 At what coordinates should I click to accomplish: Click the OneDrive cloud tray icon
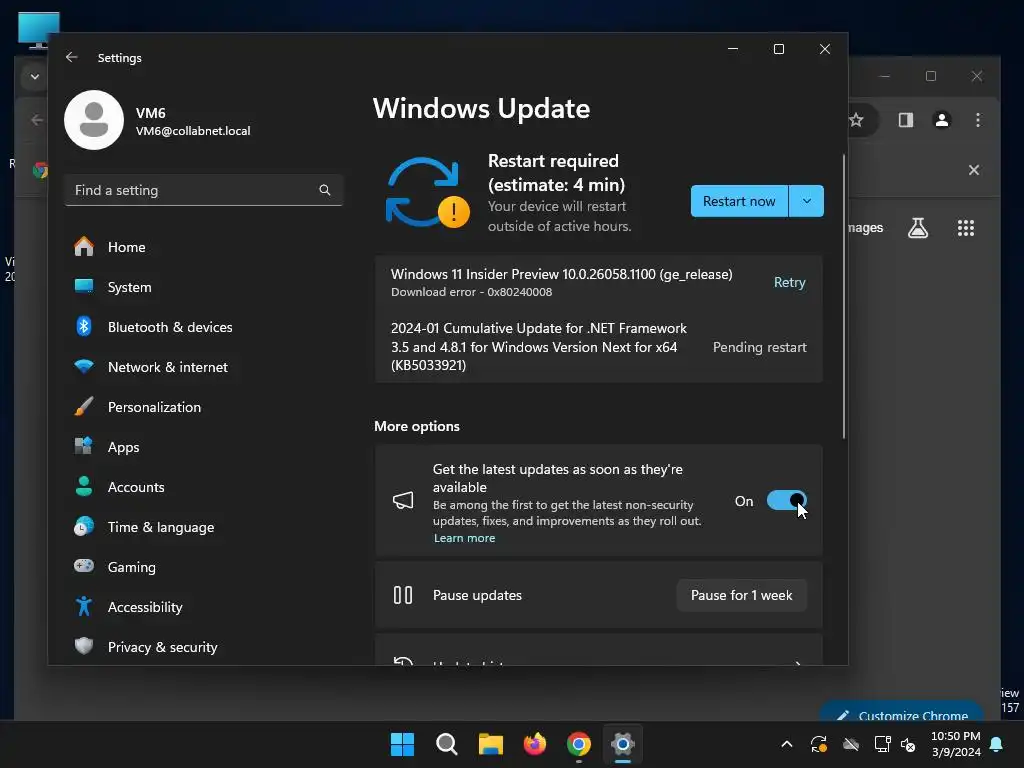coord(850,744)
